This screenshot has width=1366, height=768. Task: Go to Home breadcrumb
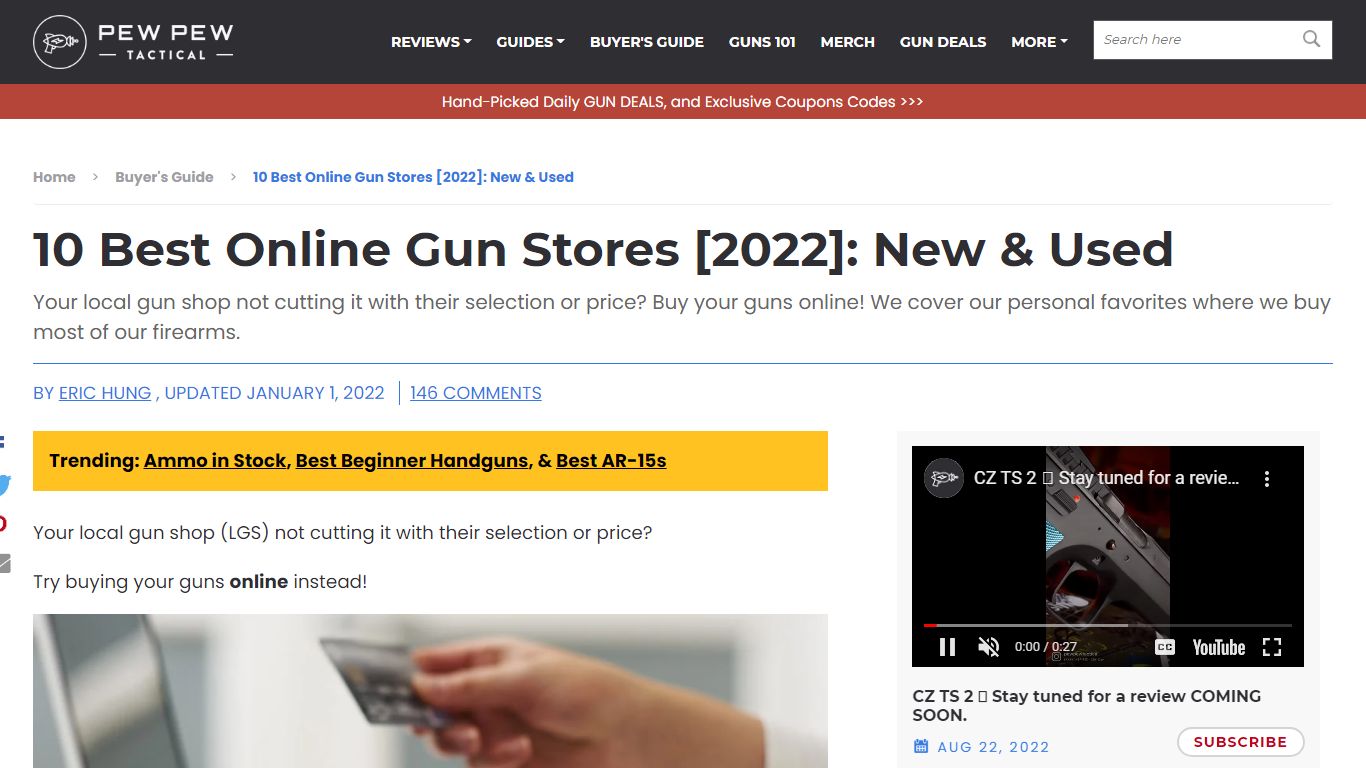coord(54,177)
